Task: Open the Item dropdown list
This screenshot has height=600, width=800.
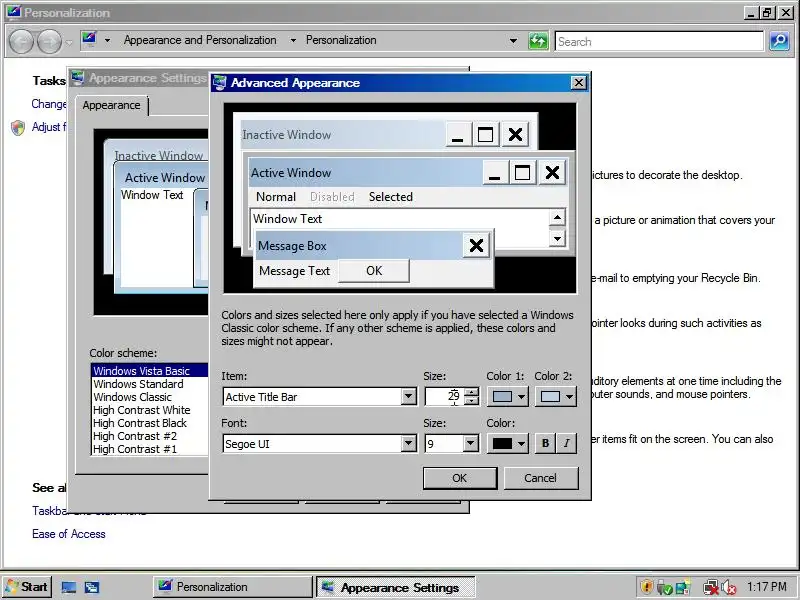Action: pyautogui.click(x=408, y=396)
